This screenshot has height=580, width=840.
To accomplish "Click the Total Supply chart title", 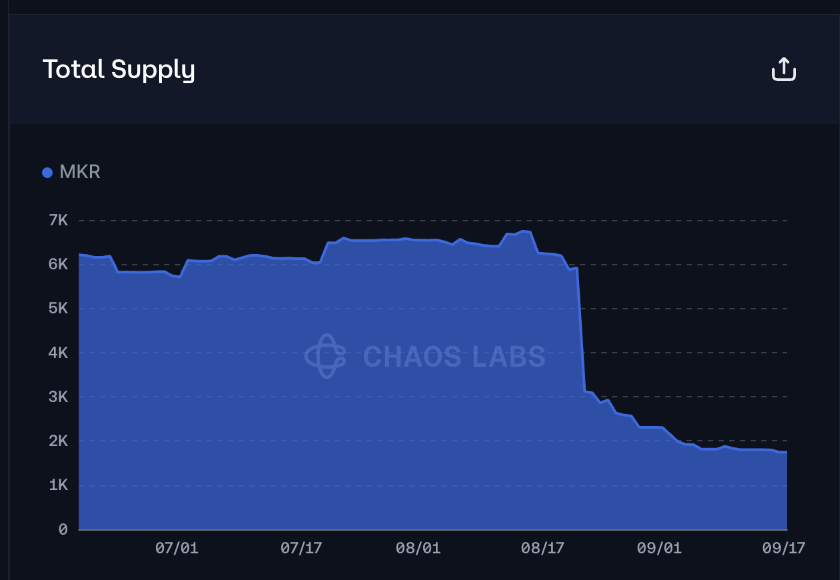I will (x=119, y=69).
